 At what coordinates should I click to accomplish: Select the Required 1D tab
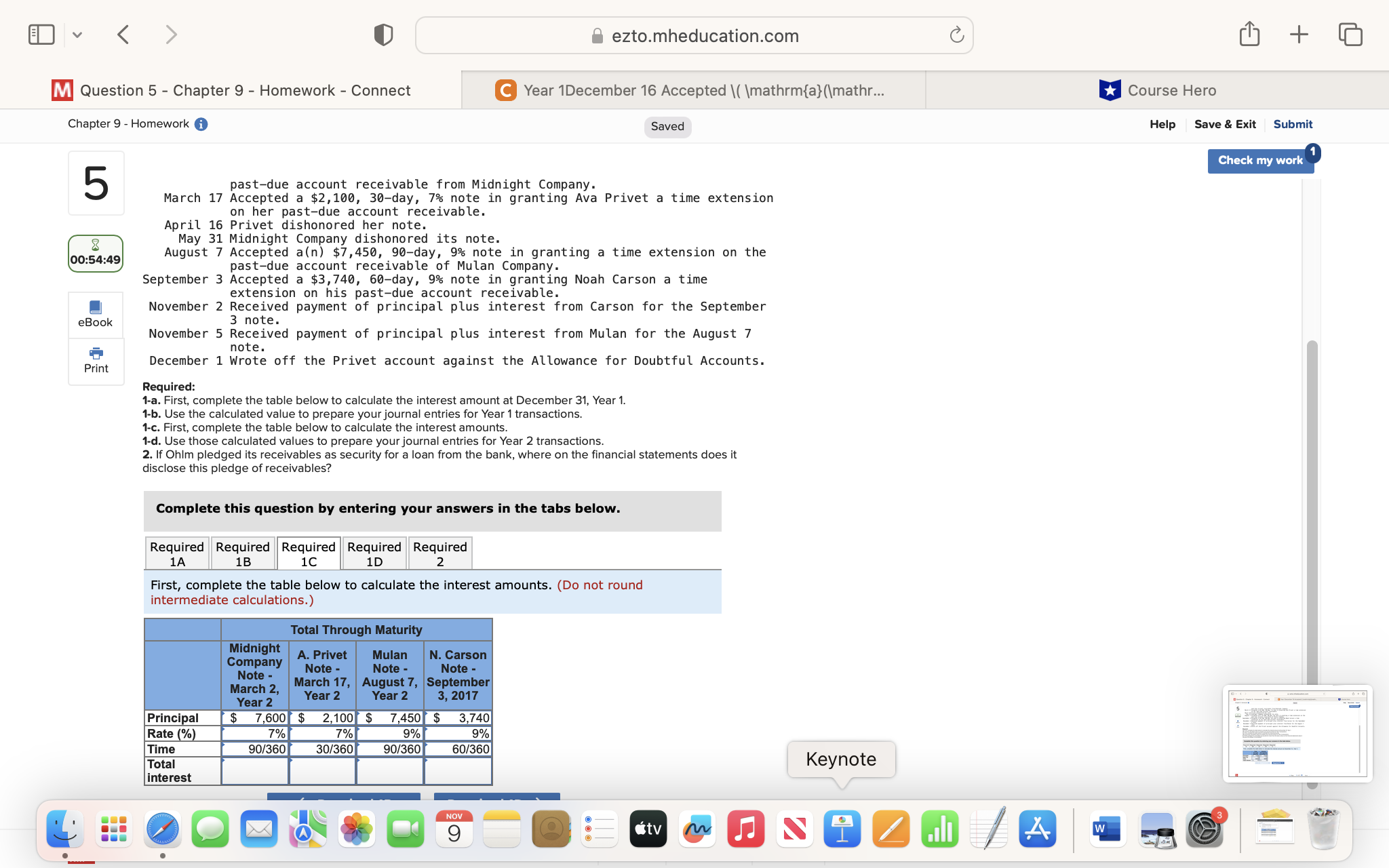[x=374, y=553]
